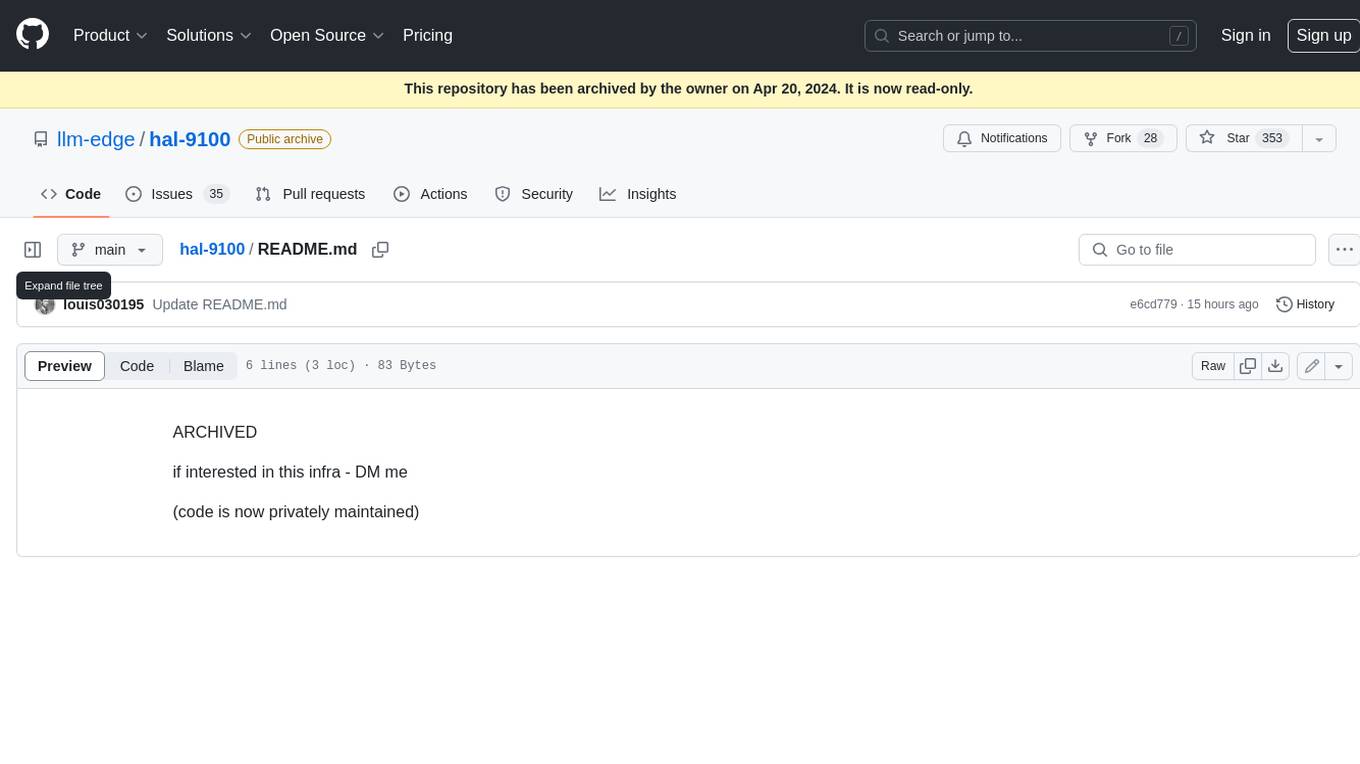Click the Notifications bell button

point(1002,138)
